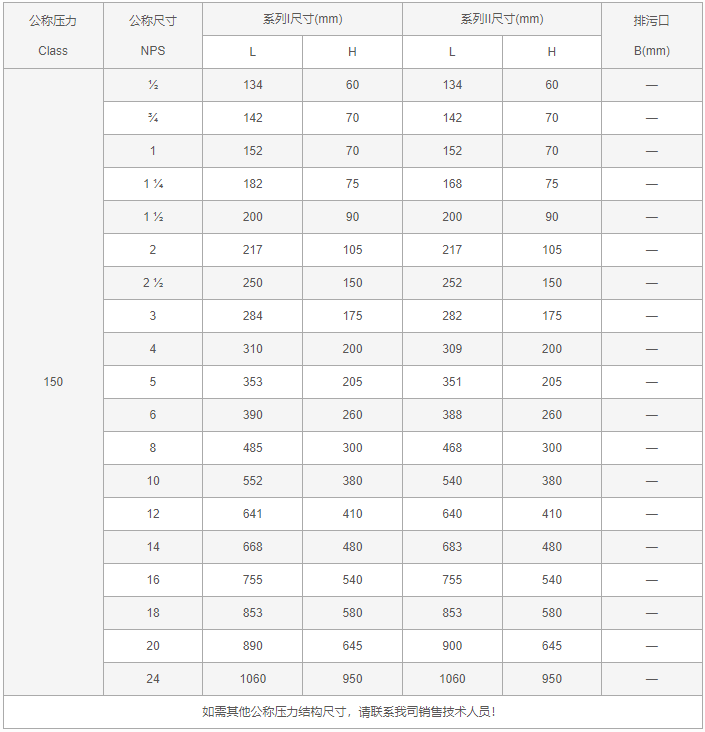Click the 排污口 B(mm) header cell
705x732 pixels.
pyautogui.click(x=652, y=35)
